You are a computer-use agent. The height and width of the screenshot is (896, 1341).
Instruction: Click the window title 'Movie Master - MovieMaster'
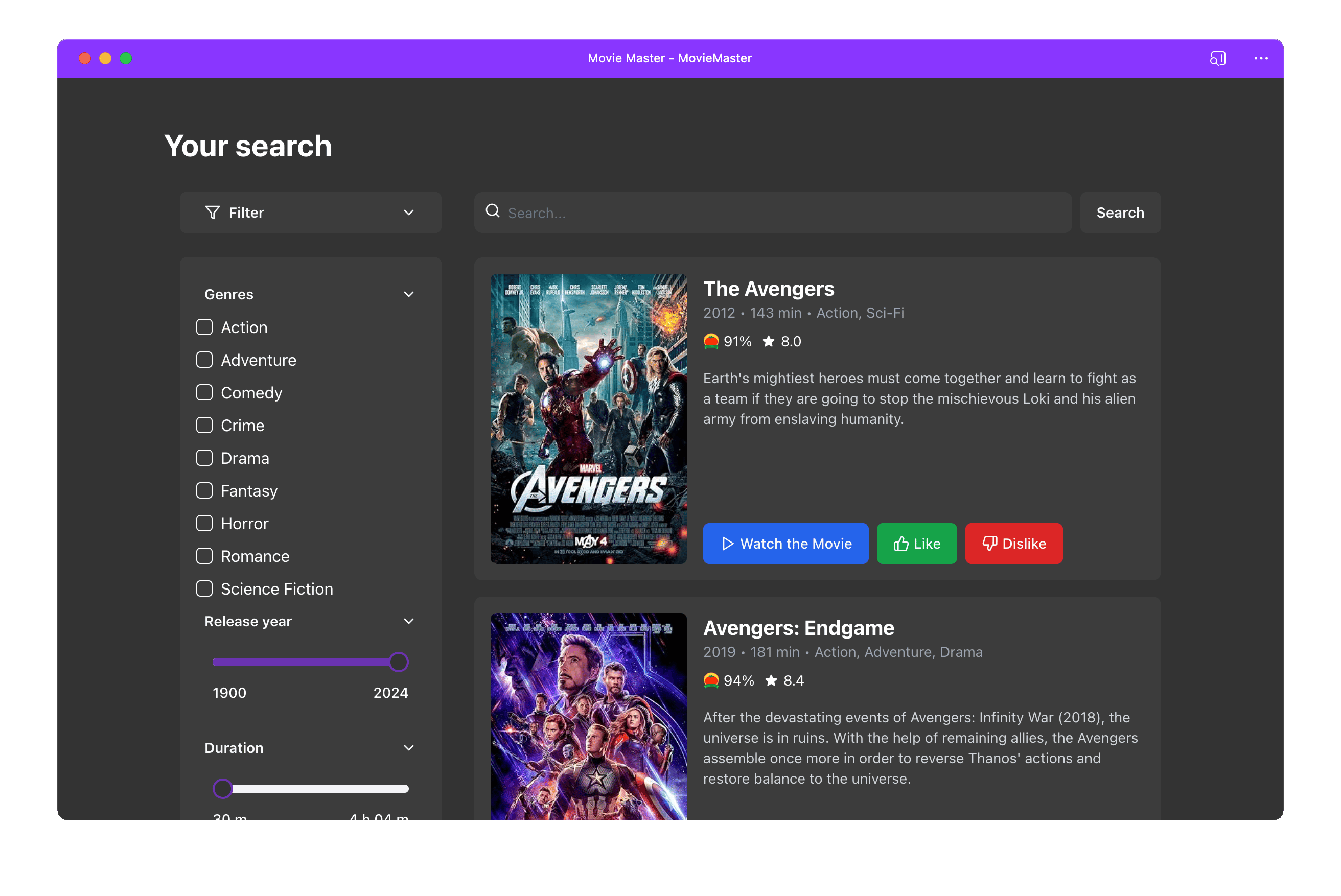click(669, 58)
